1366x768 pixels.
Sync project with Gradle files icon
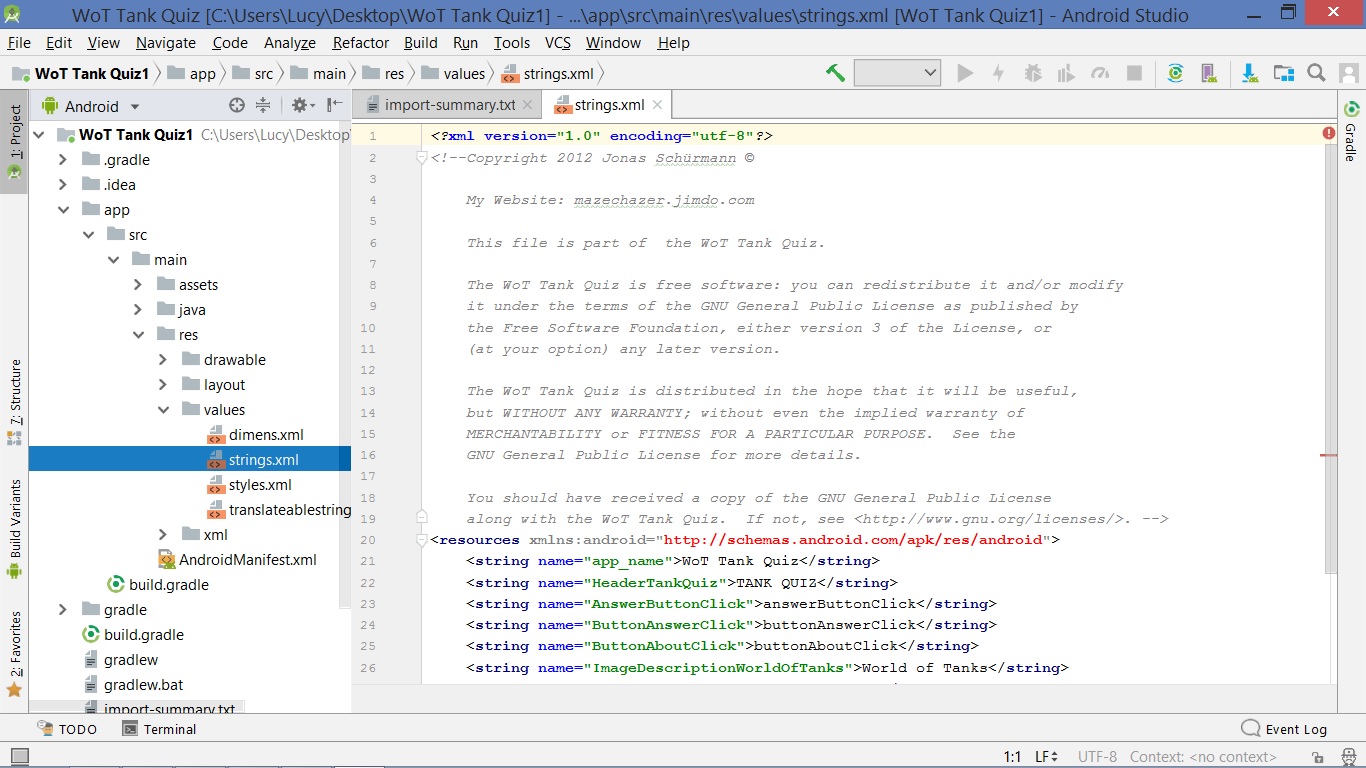click(1175, 73)
